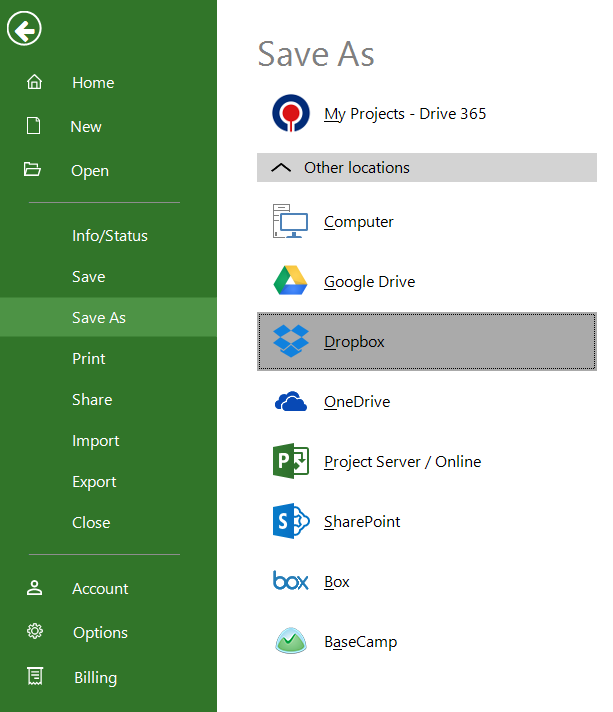This screenshot has height=712, width=613.
Task: Click the Box logo icon
Action: [x=291, y=582]
